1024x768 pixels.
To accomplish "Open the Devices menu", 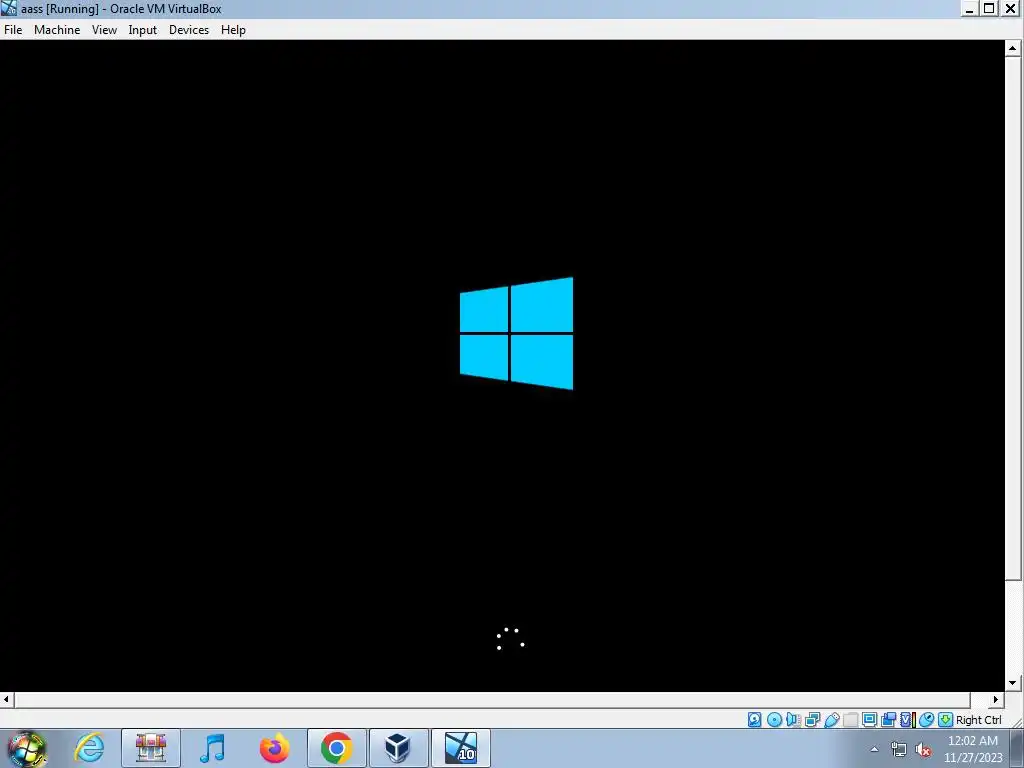I will point(189,30).
